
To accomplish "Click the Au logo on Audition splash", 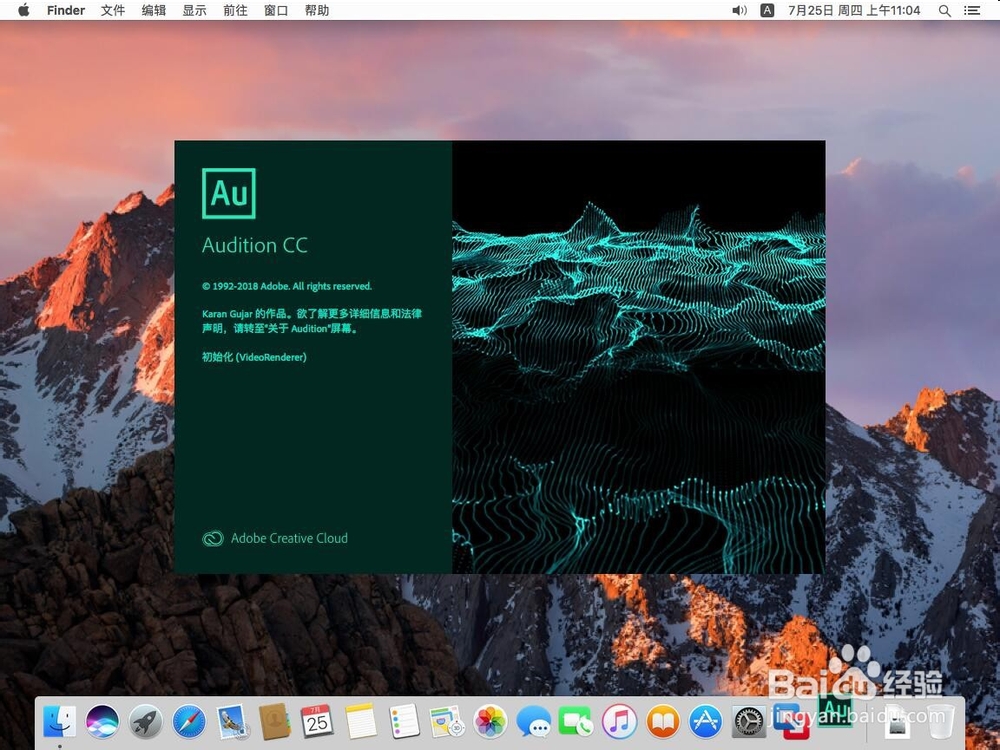I will click(229, 193).
